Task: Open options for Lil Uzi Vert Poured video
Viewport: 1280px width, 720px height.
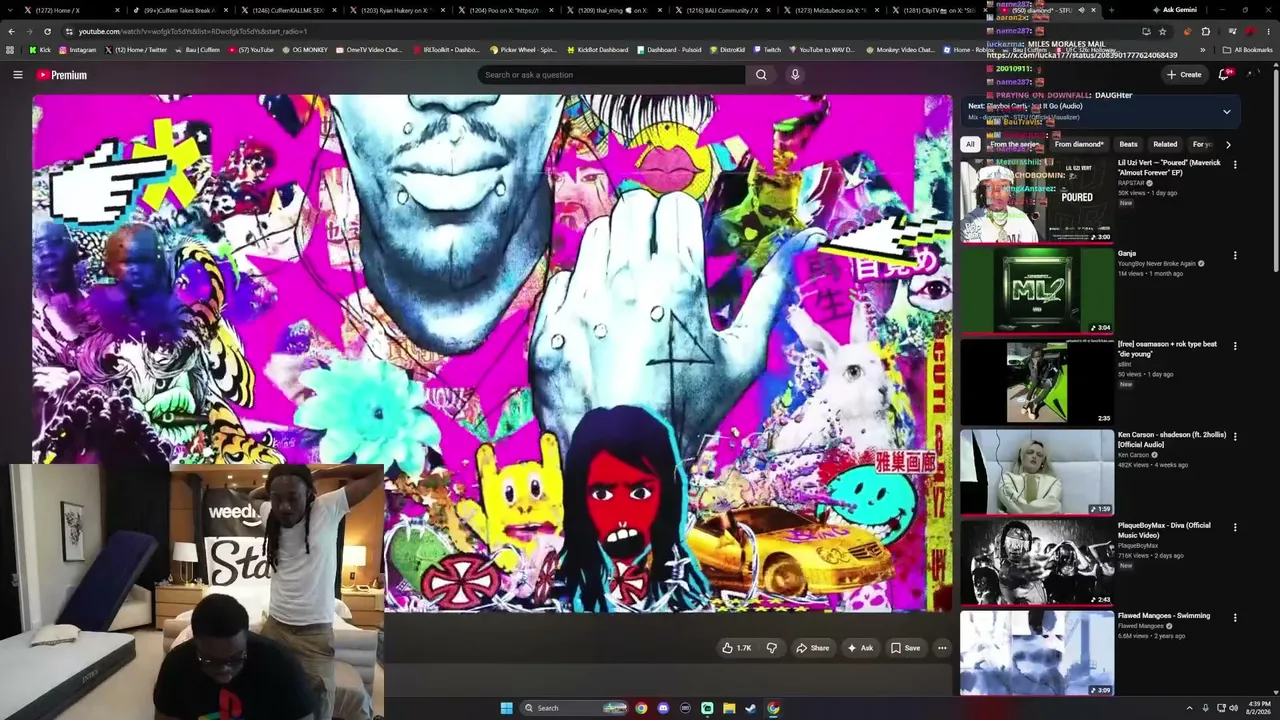Action: 1235,165
